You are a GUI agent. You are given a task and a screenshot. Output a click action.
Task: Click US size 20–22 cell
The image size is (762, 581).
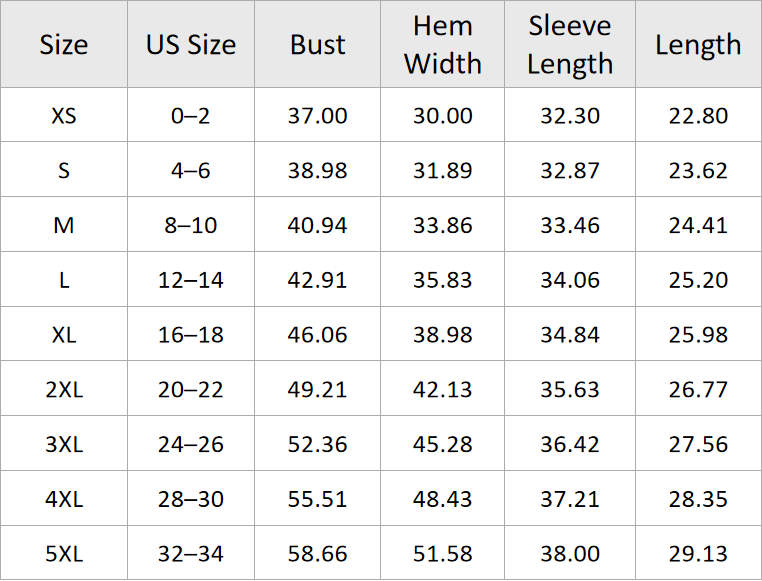pyautogui.click(x=191, y=390)
